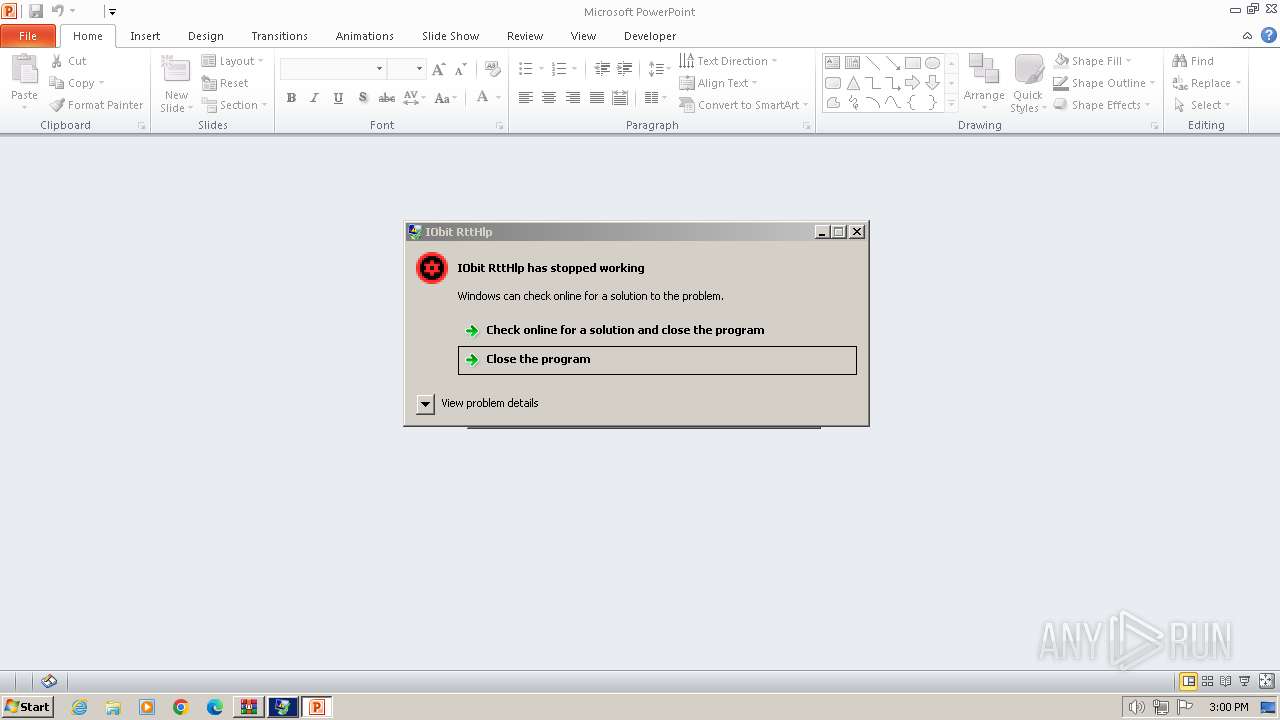Screen dimensions: 1280x720
Task: Justify the text alignment
Action: pyautogui.click(x=597, y=98)
